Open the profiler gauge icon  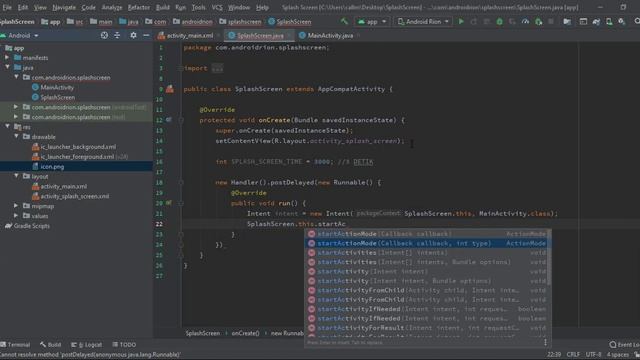coord(525,21)
